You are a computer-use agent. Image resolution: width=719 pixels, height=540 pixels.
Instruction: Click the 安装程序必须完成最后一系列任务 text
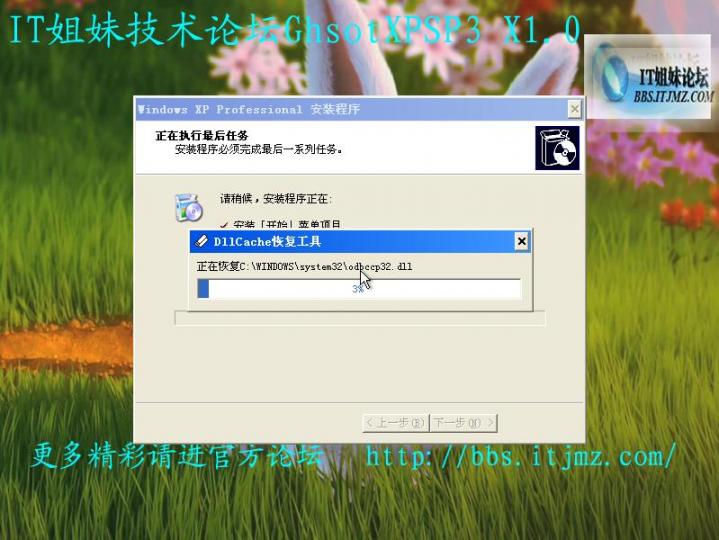[x=258, y=149]
